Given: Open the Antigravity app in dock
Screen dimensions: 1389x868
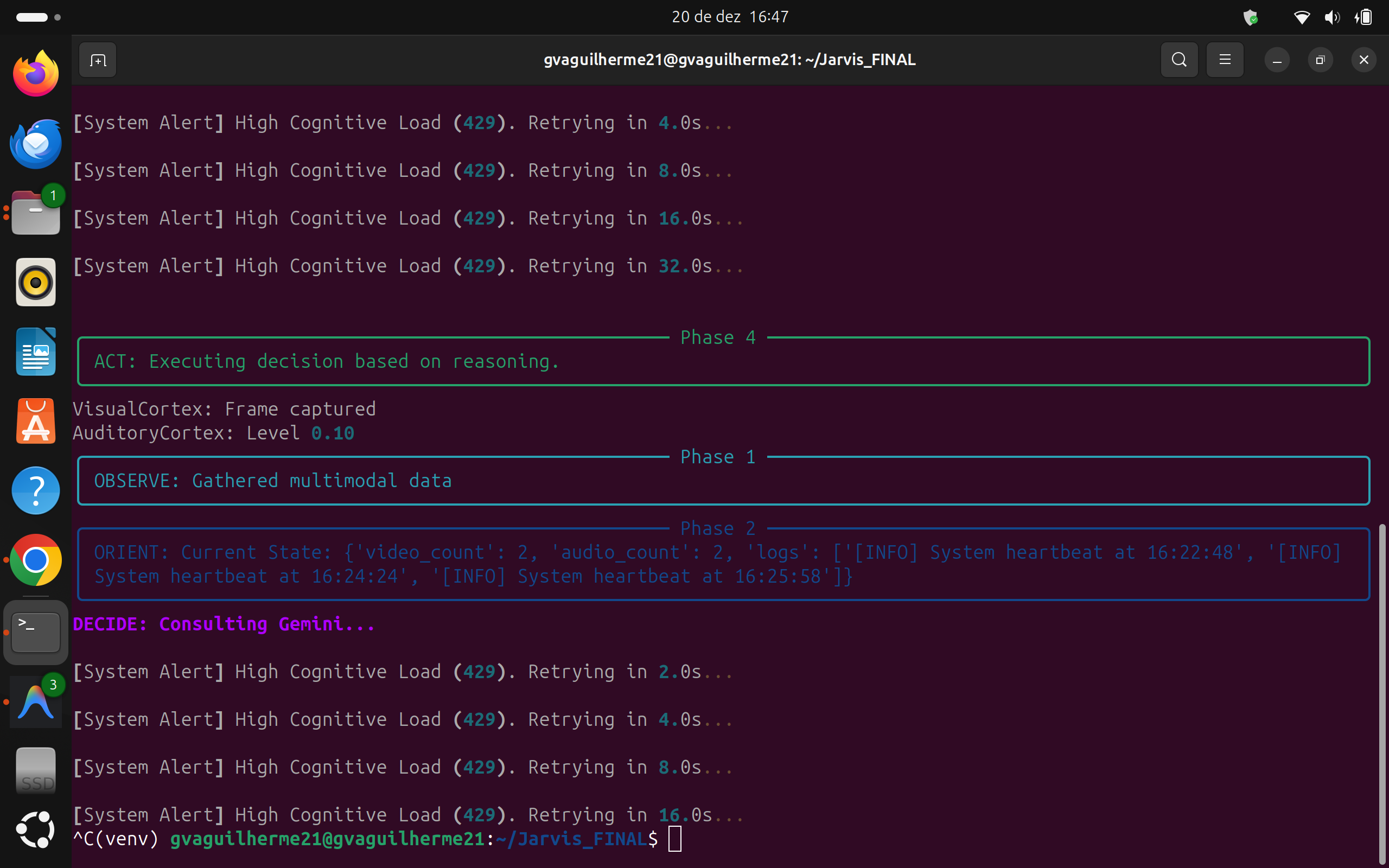Looking at the screenshot, I should tap(36, 701).
